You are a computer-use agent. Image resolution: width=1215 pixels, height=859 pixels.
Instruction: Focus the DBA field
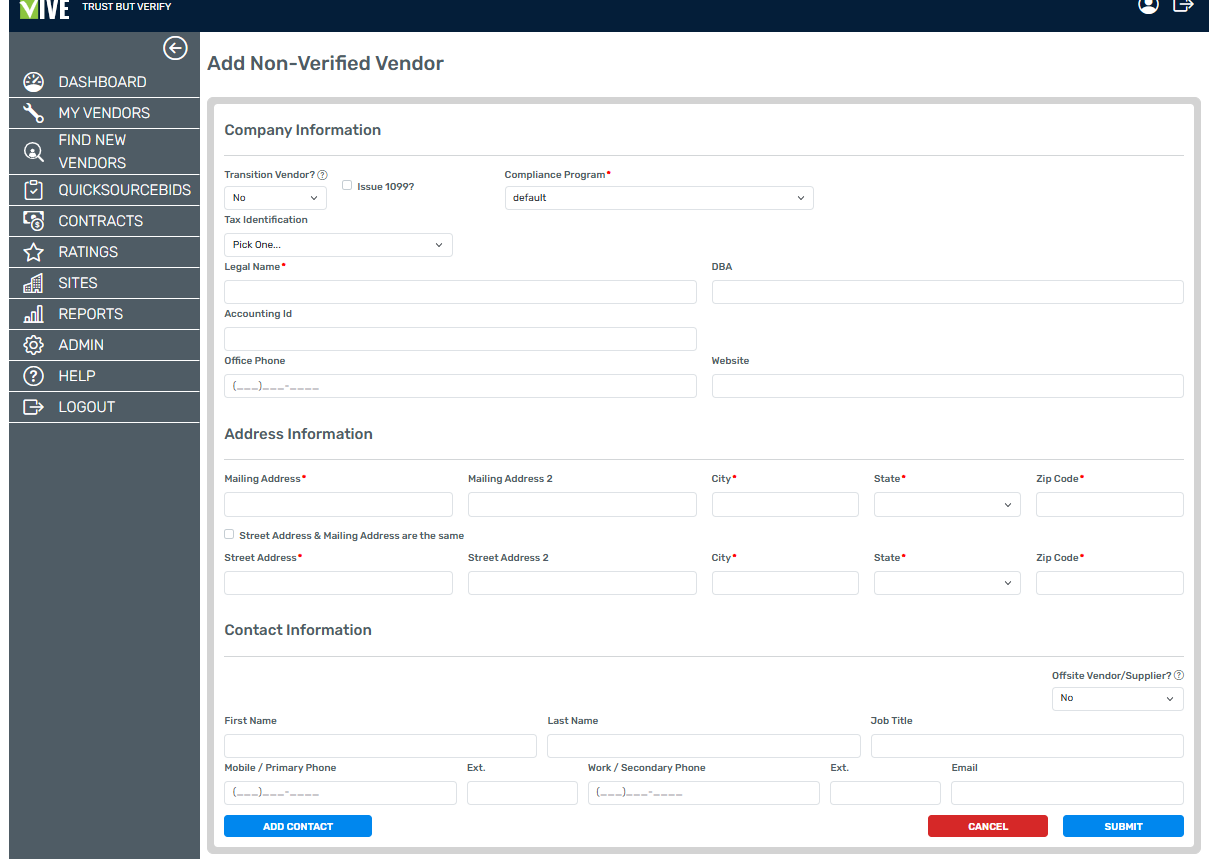point(948,292)
